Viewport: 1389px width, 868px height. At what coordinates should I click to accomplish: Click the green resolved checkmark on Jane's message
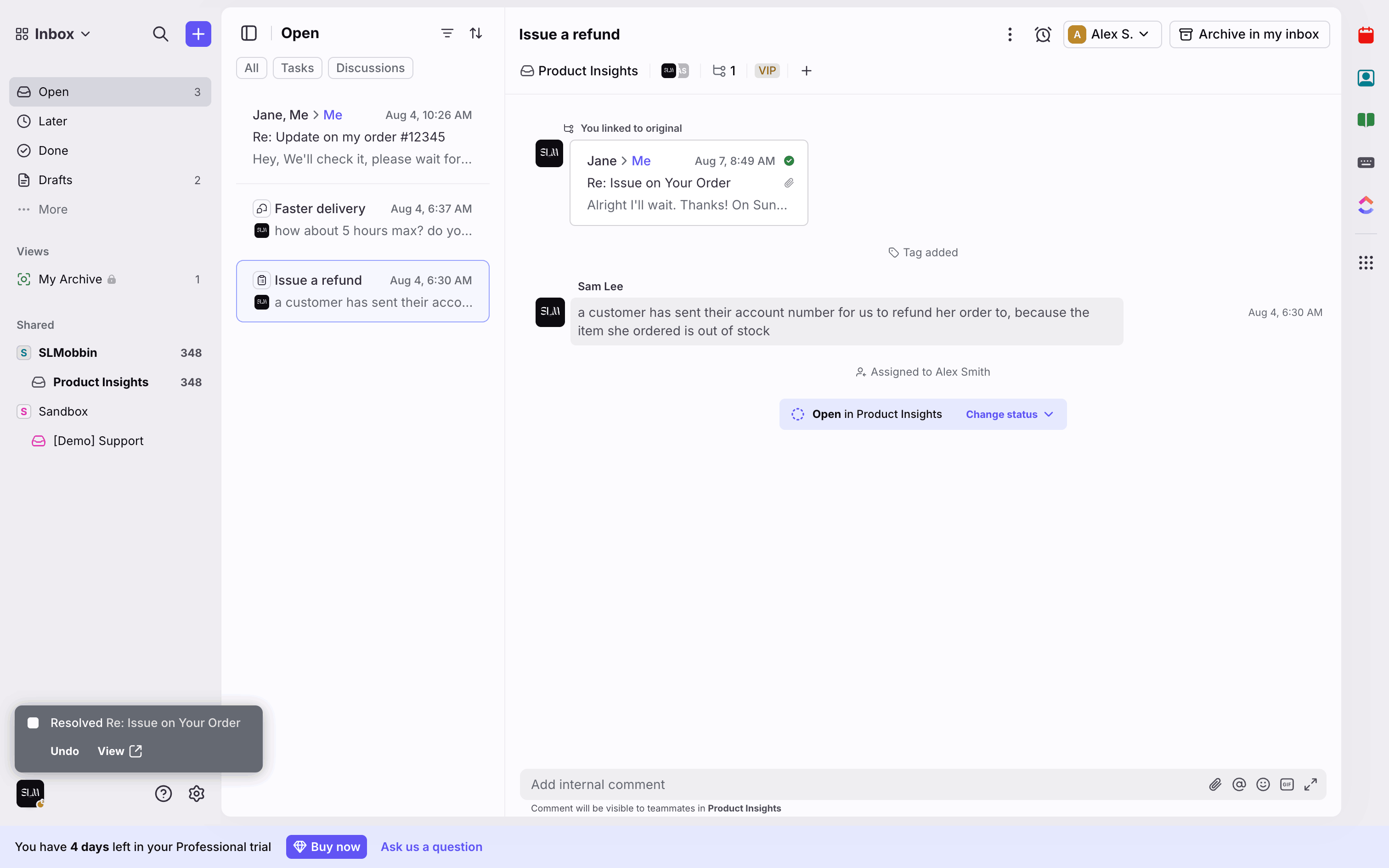(789, 161)
